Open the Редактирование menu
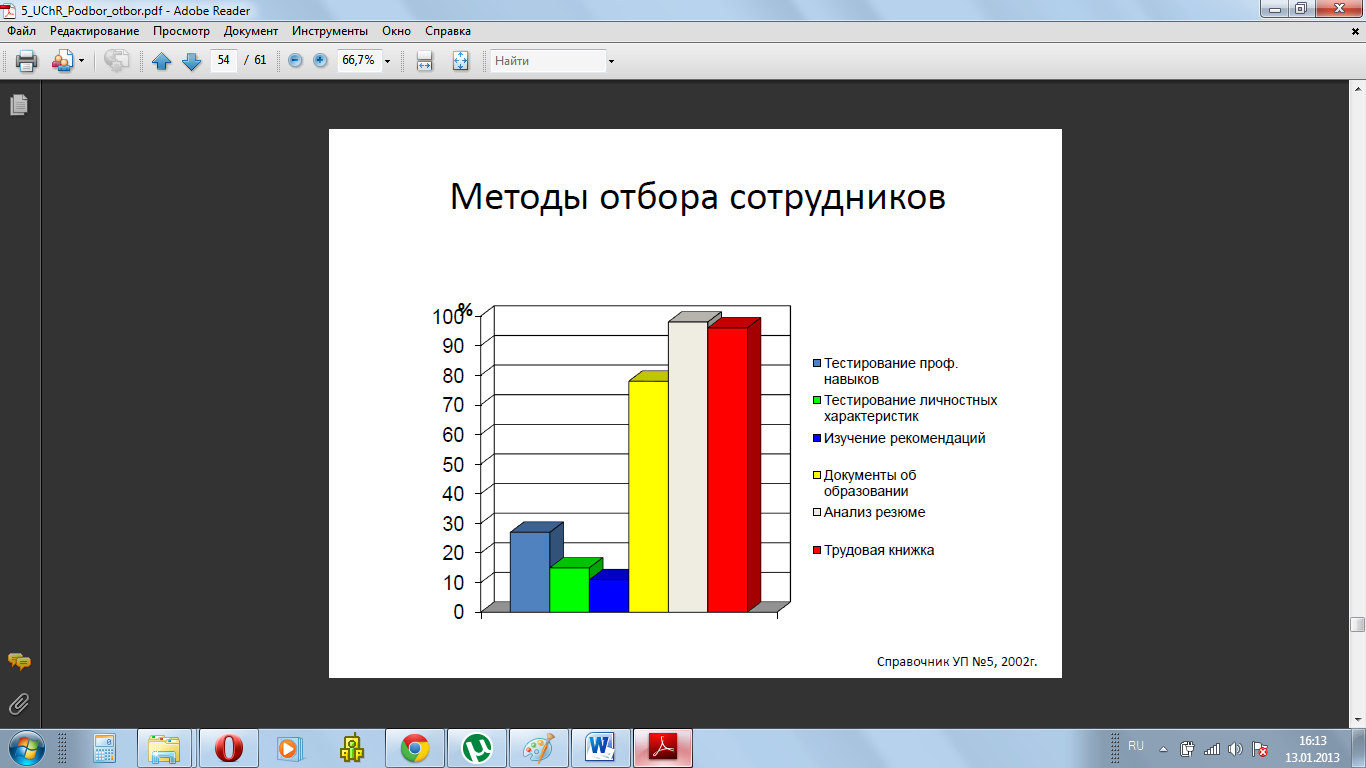This screenshot has width=1366, height=768. (x=95, y=31)
